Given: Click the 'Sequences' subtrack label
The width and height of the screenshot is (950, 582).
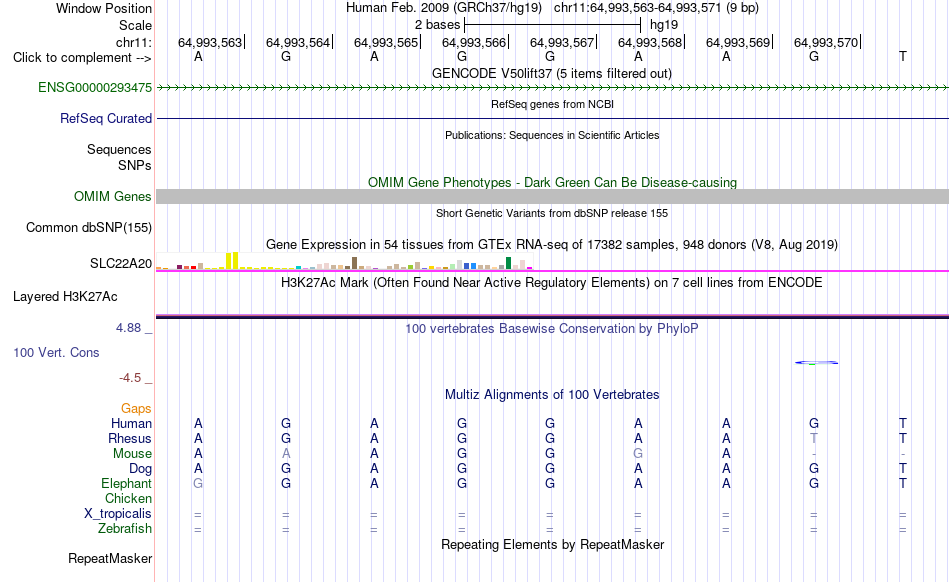Looking at the screenshot, I should point(119,150).
